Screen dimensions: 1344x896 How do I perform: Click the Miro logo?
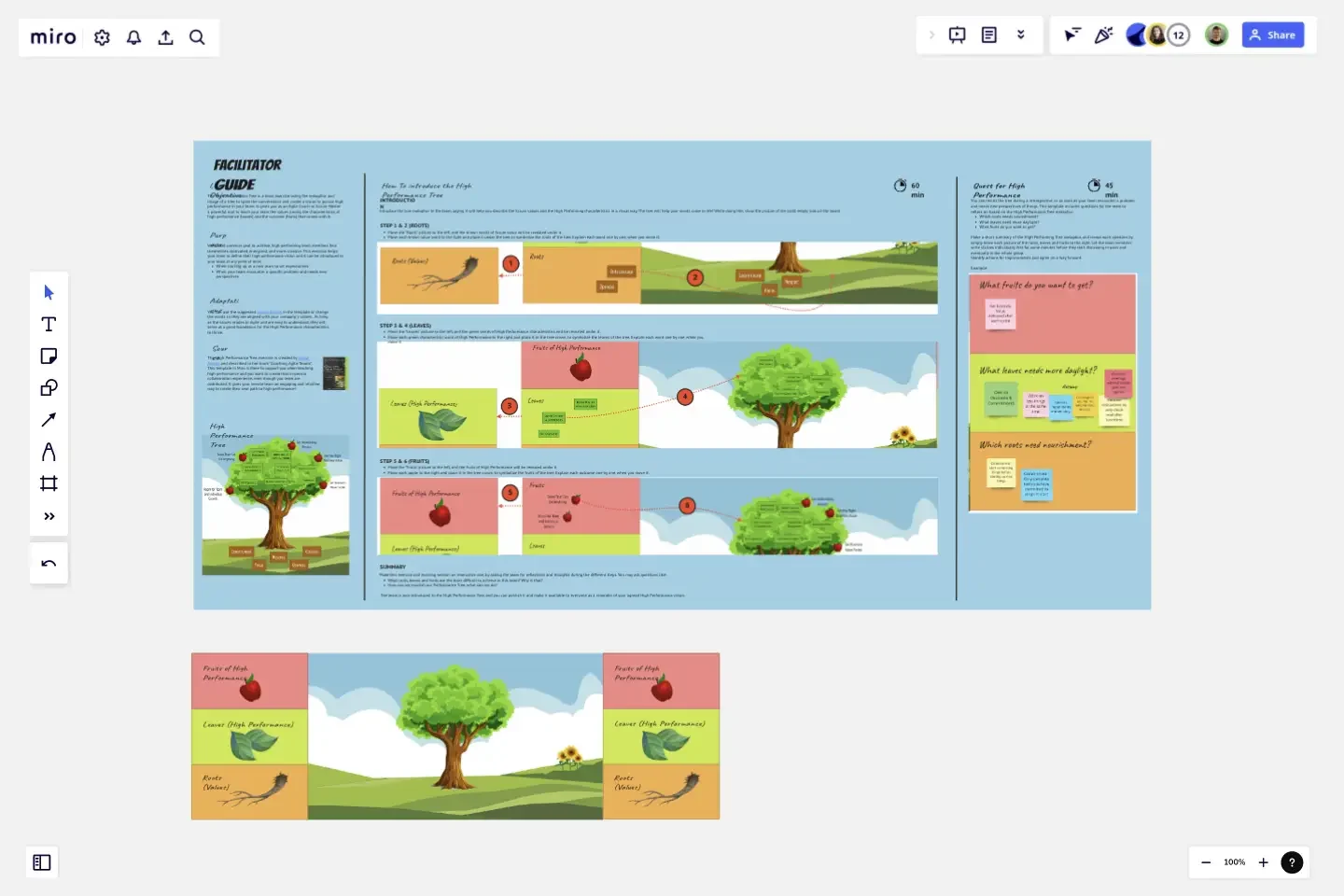pos(53,37)
